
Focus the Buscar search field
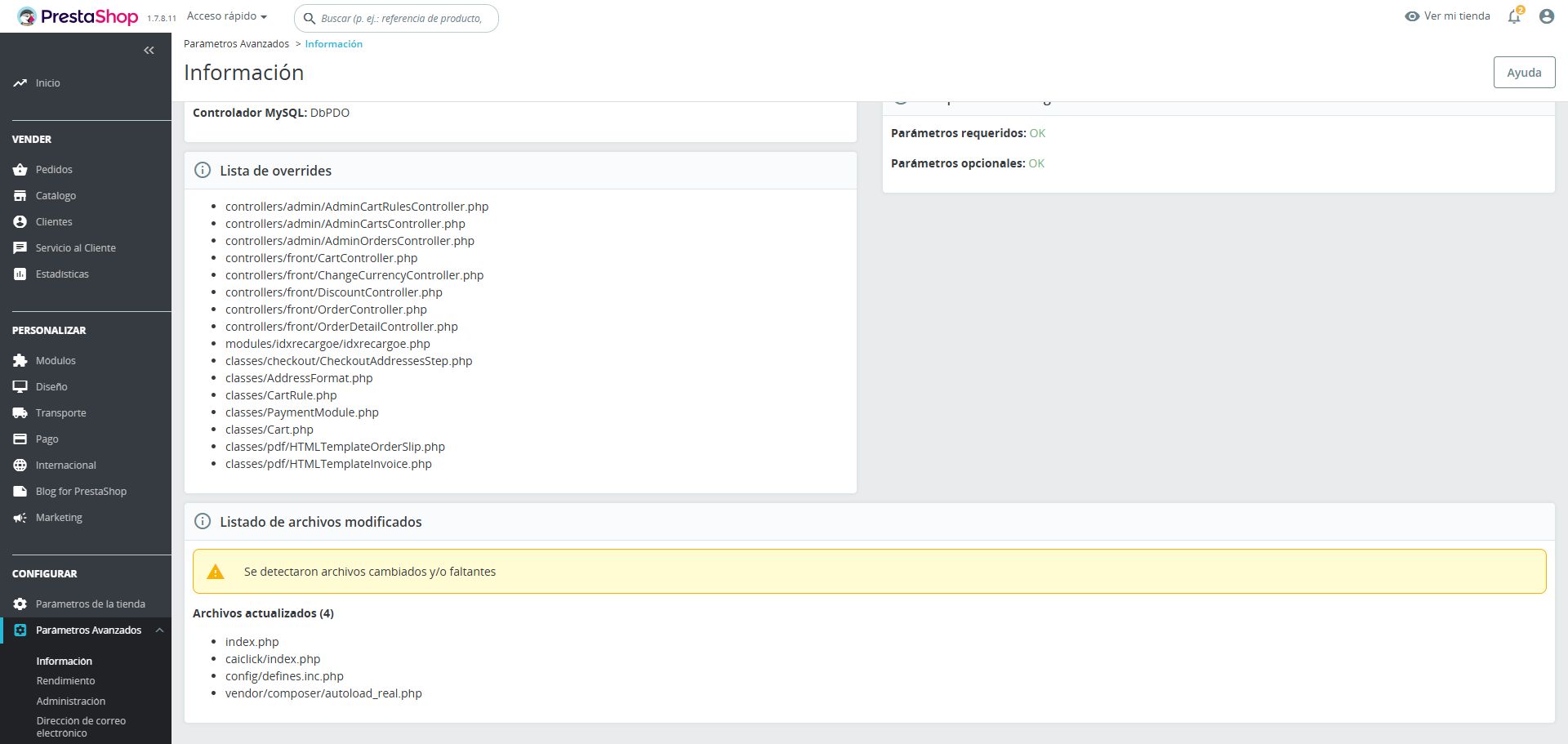click(401, 18)
